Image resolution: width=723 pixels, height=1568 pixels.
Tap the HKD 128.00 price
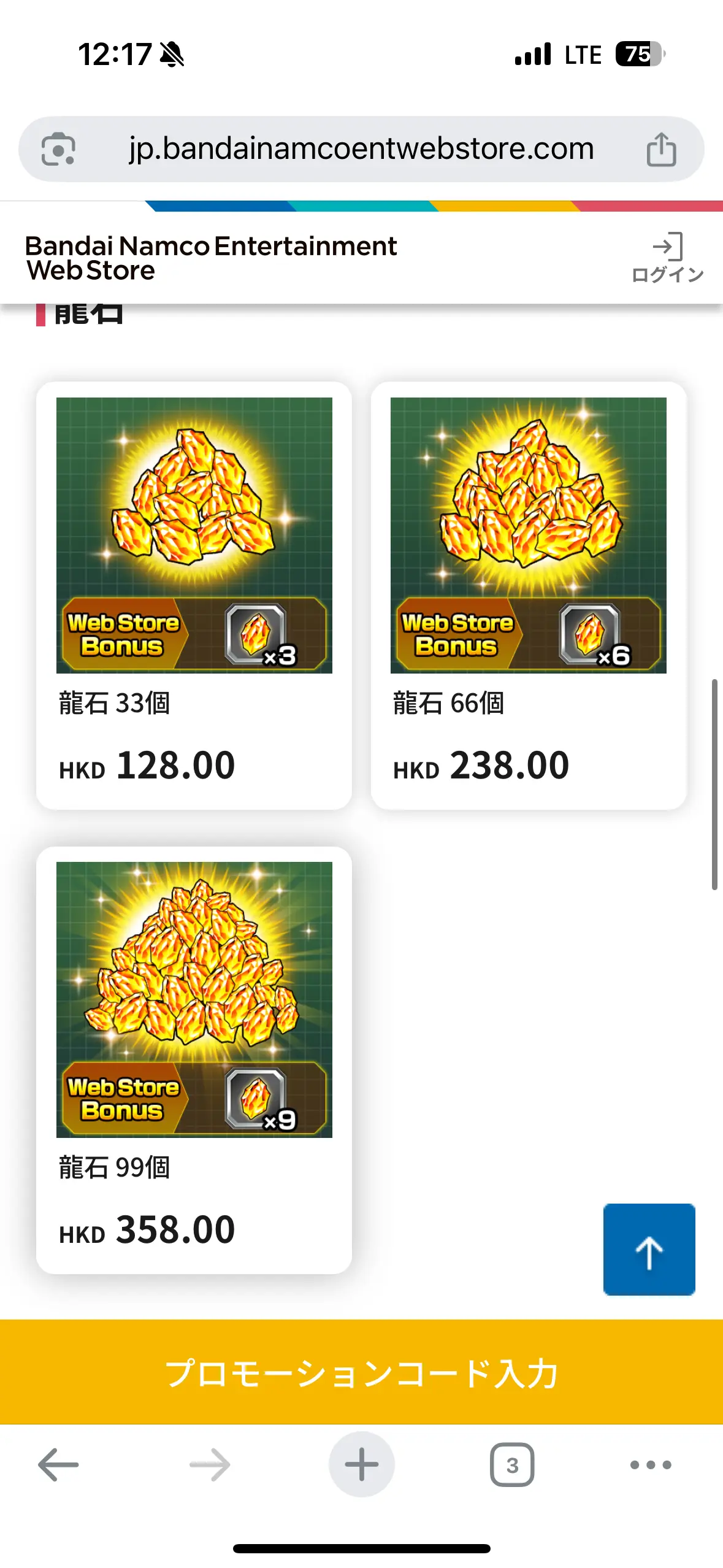[147, 766]
